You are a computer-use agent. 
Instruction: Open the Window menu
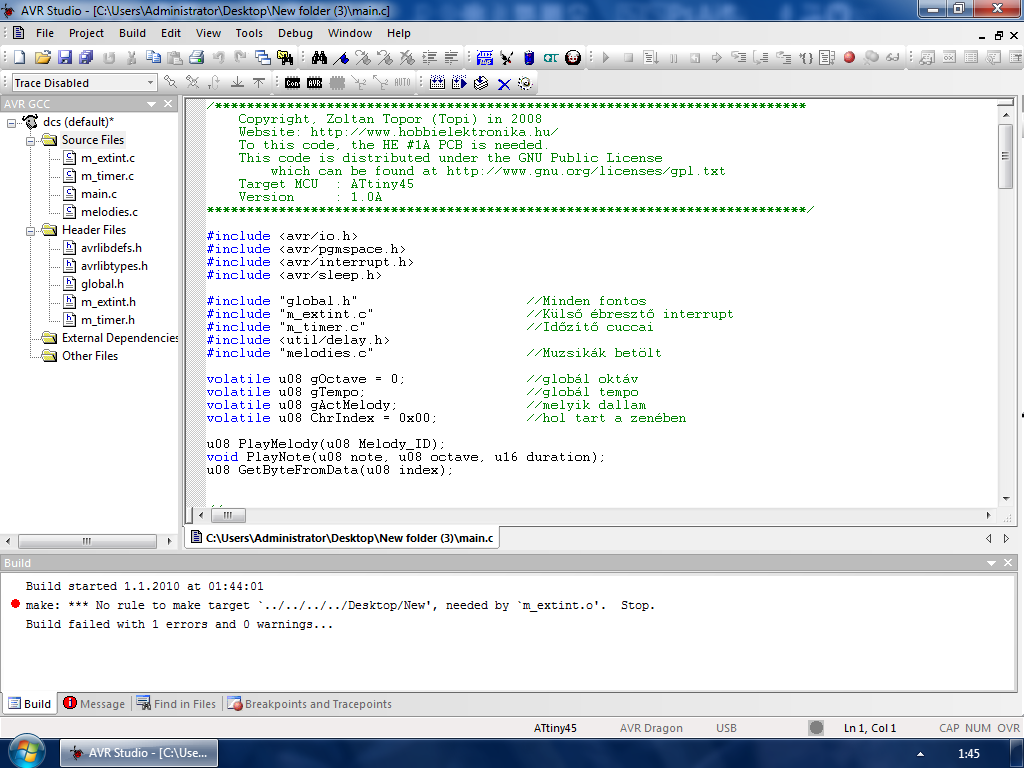tap(349, 33)
